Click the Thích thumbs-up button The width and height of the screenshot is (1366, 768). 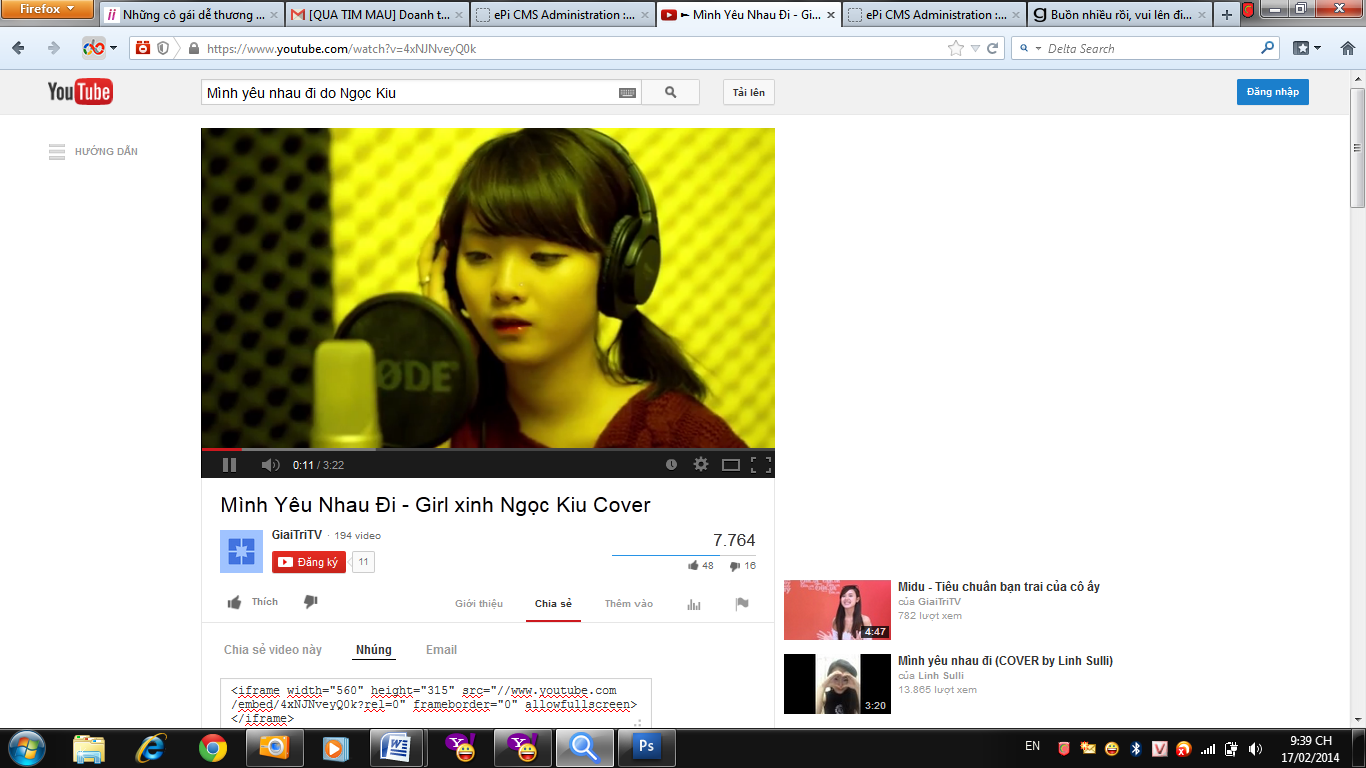tap(251, 602)
